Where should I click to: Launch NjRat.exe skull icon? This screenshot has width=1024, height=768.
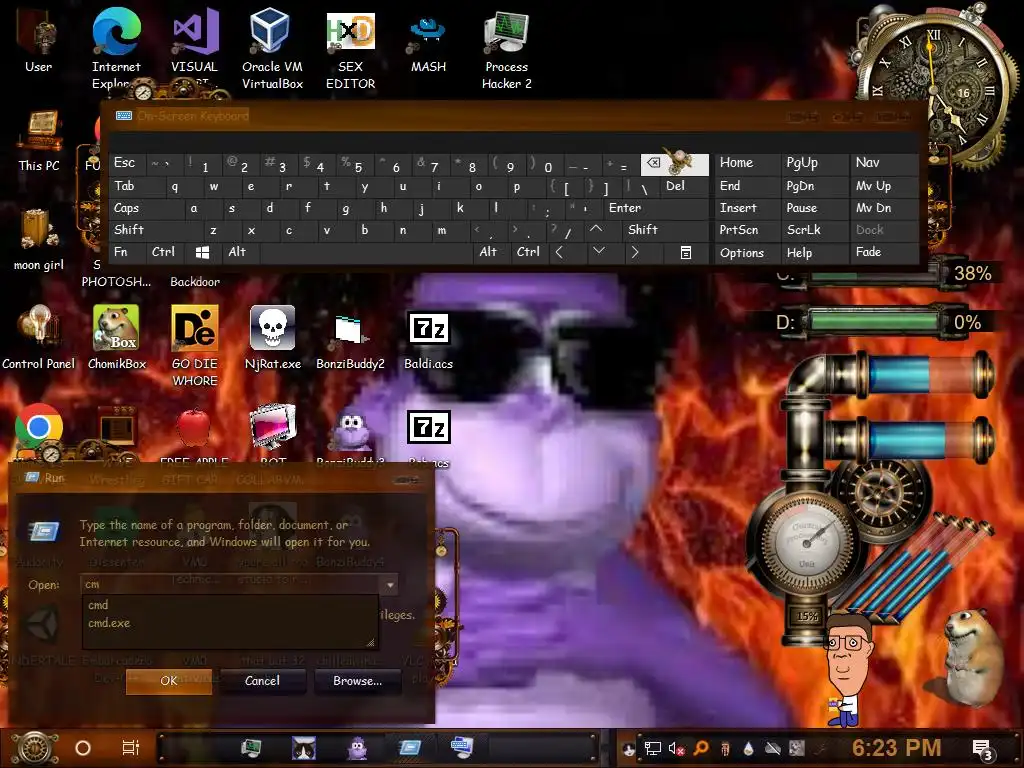point(272,336)
